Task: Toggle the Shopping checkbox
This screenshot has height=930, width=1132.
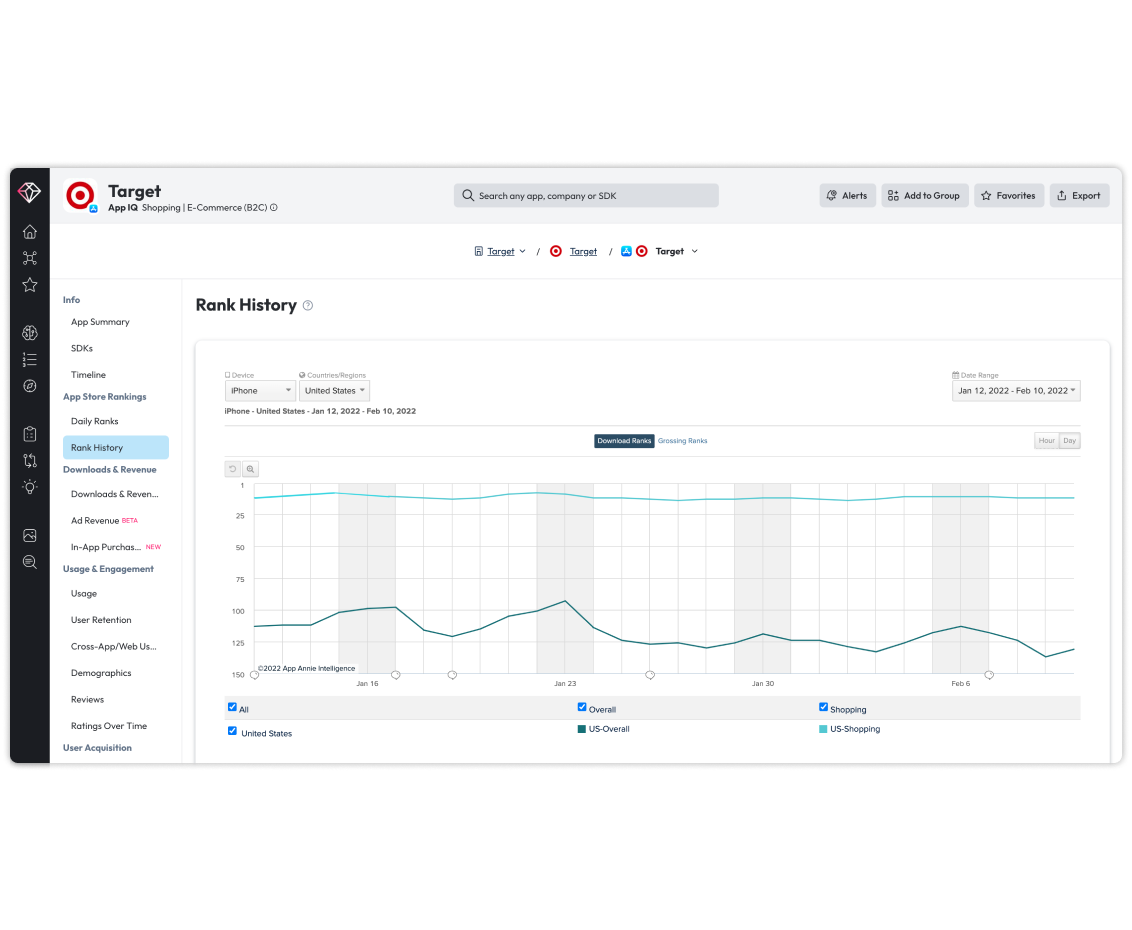Action: [823, 708]
